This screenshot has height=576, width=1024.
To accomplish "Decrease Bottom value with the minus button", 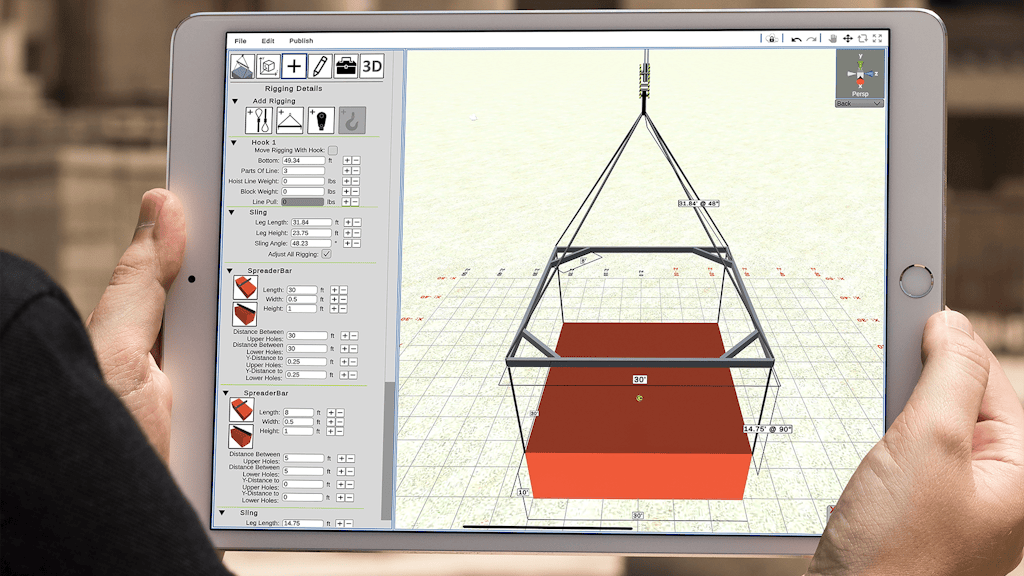I will tap(355, 160).
